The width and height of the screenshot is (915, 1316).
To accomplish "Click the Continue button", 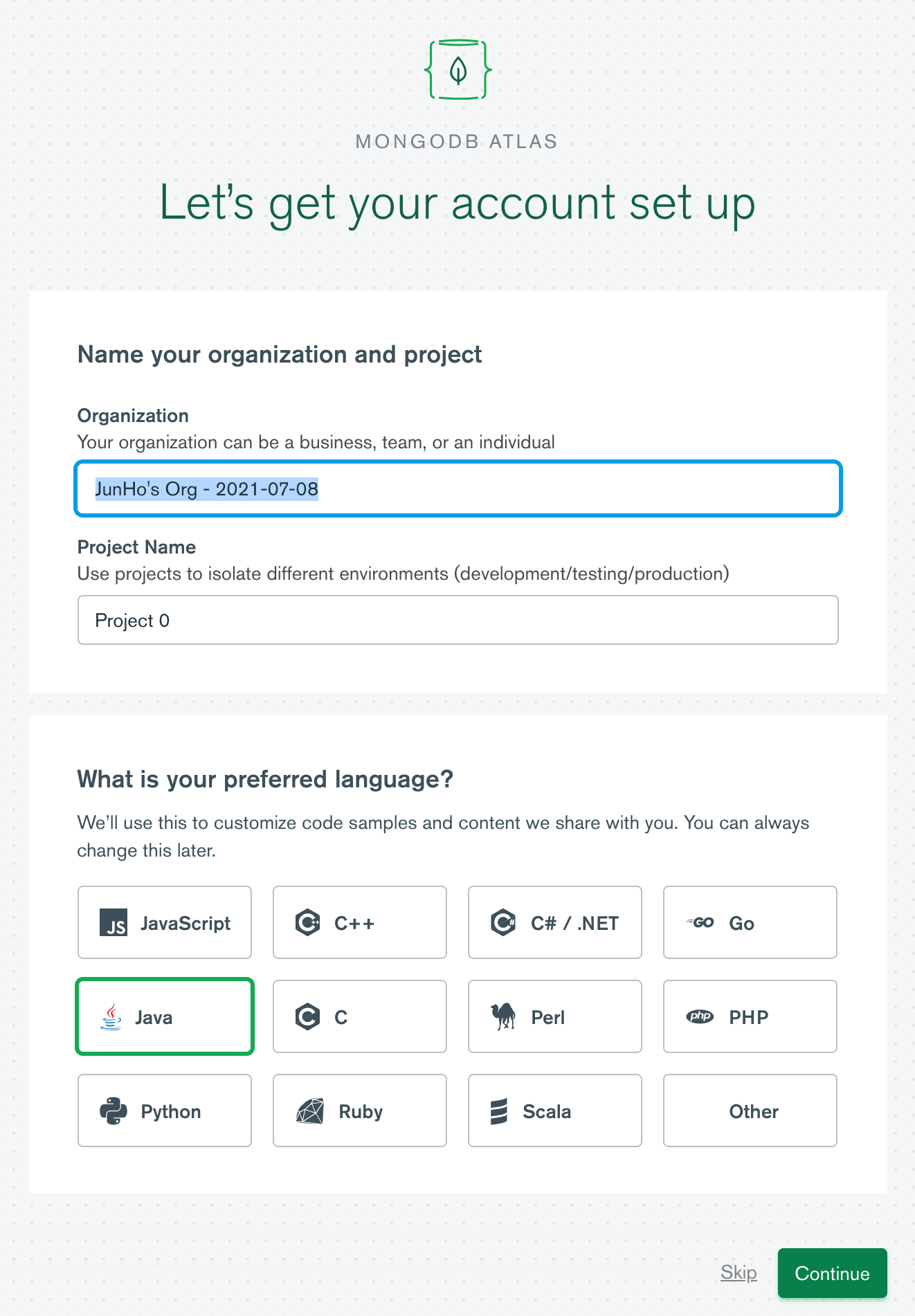I will pyautogui.click(x=833, y=1273).
